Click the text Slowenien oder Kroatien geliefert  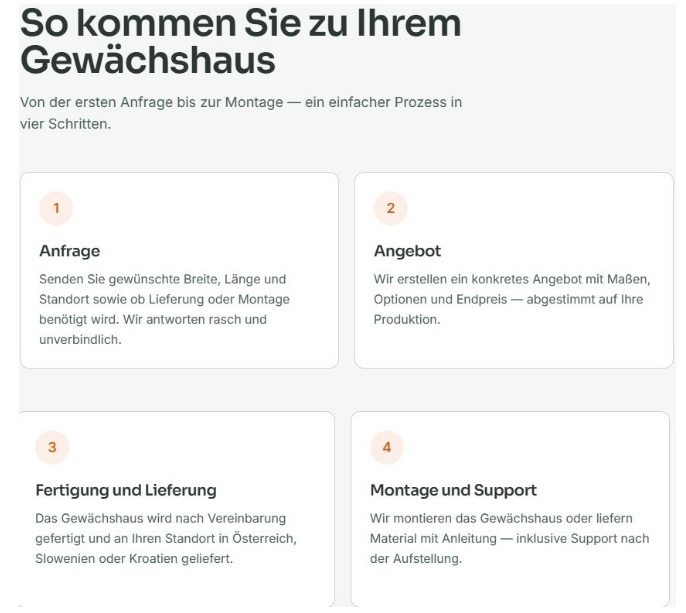pyautogui.click(x=134, y=559)
